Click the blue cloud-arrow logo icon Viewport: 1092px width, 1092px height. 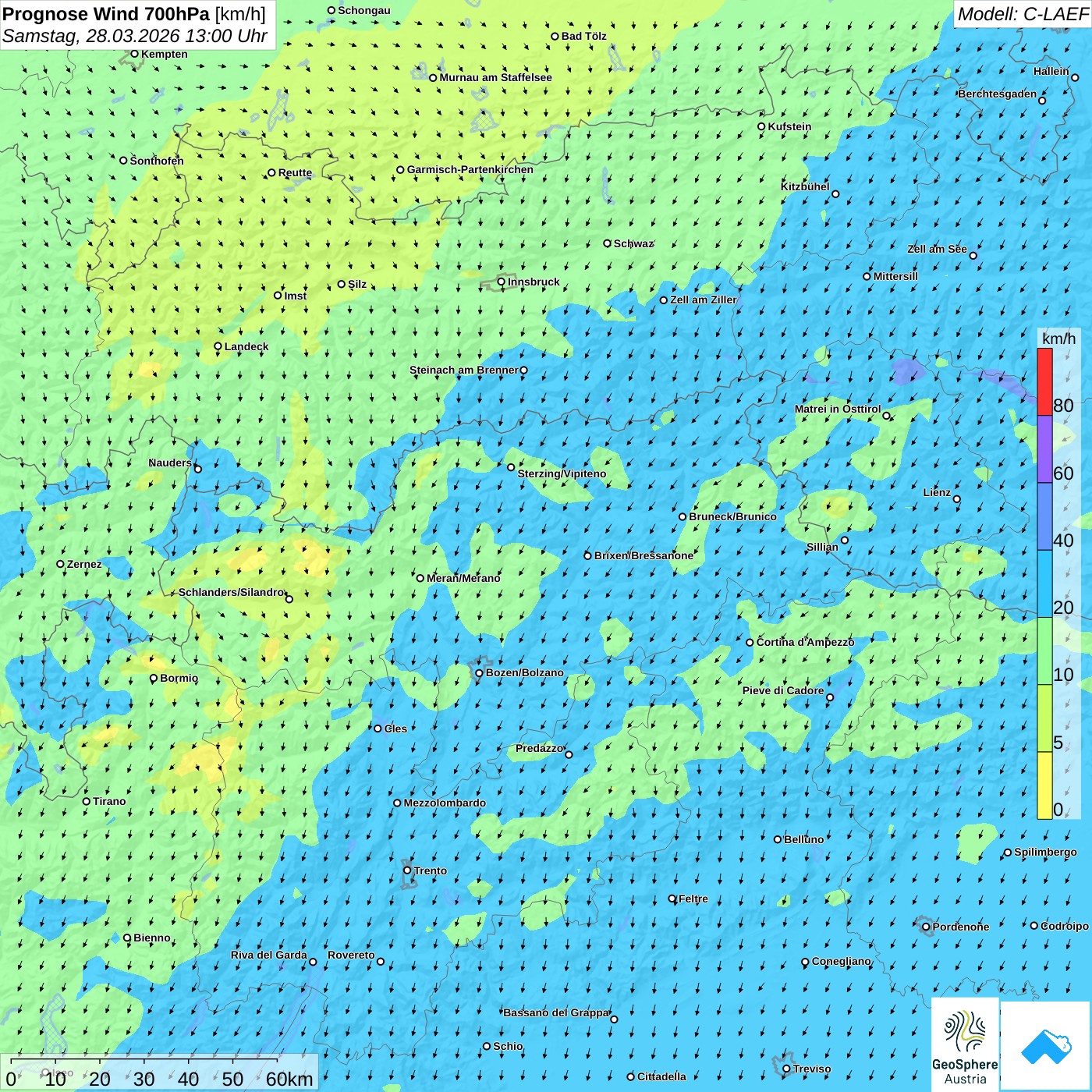(1045, 1046)
